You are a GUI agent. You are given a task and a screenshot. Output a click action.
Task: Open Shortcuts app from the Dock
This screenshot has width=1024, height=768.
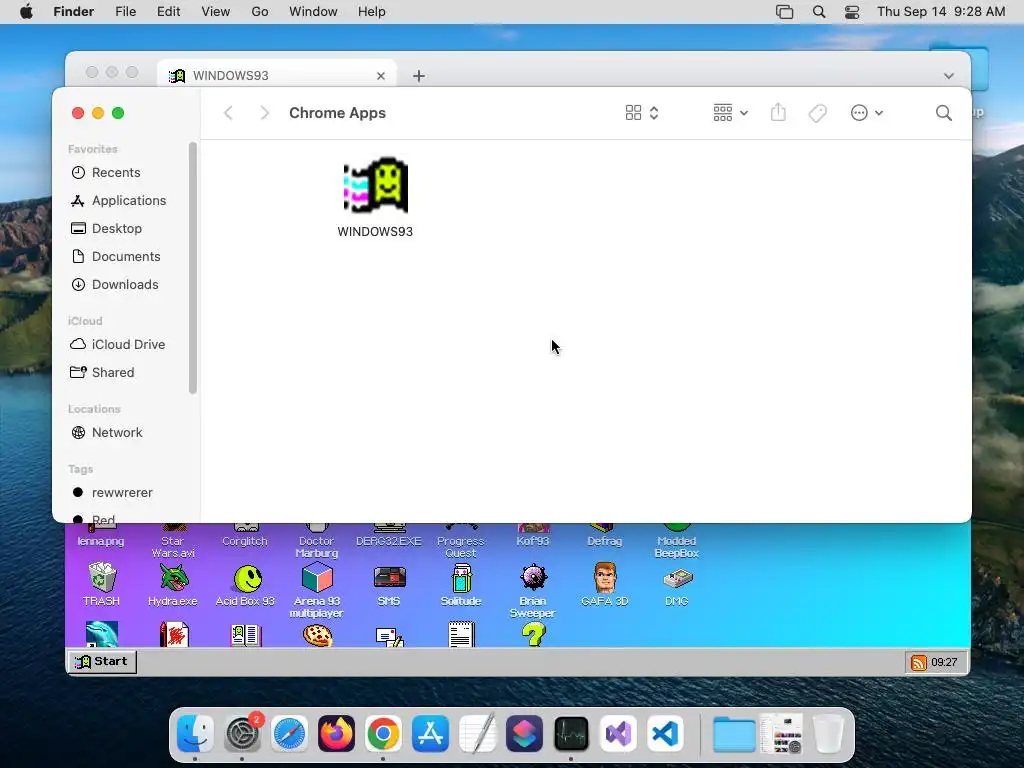[524, 733]
